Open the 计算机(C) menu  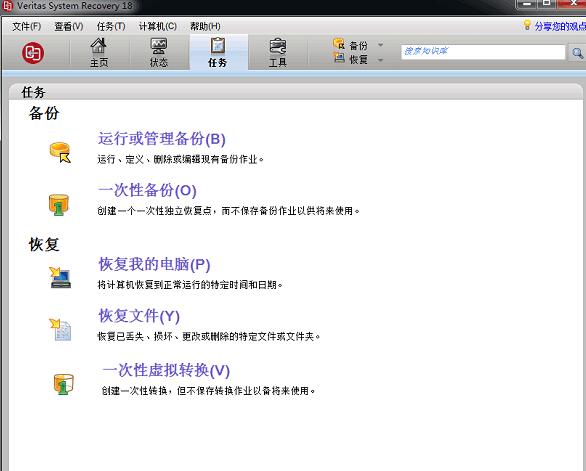tap(158, 26)
